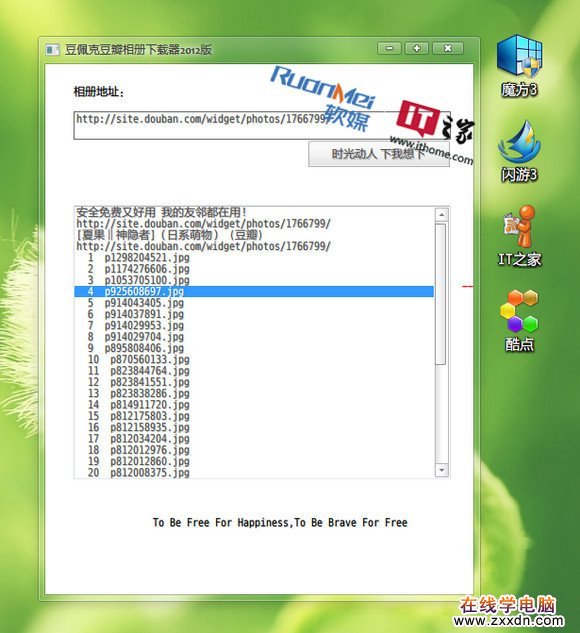Select list row p914043405.jpg
The width and height of the screenshot is (580, 633).
[x=254, y=303]
